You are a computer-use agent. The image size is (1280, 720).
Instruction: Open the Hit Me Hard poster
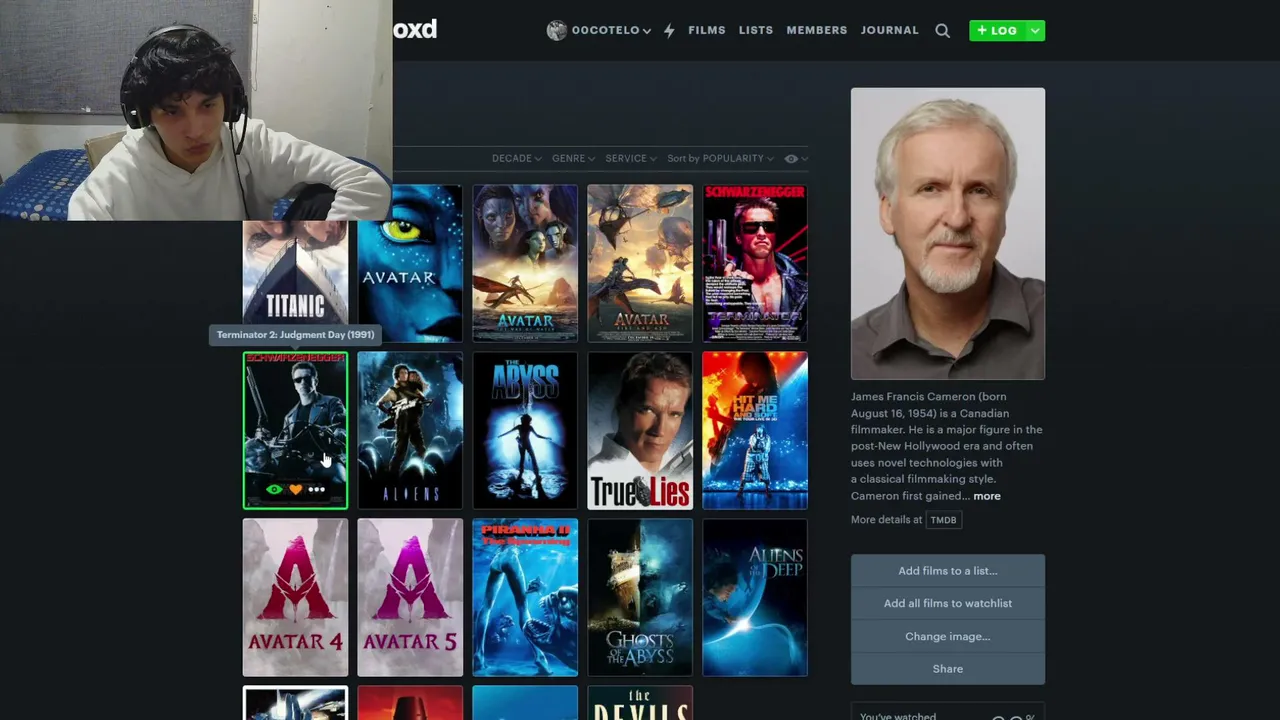(755, 430)
